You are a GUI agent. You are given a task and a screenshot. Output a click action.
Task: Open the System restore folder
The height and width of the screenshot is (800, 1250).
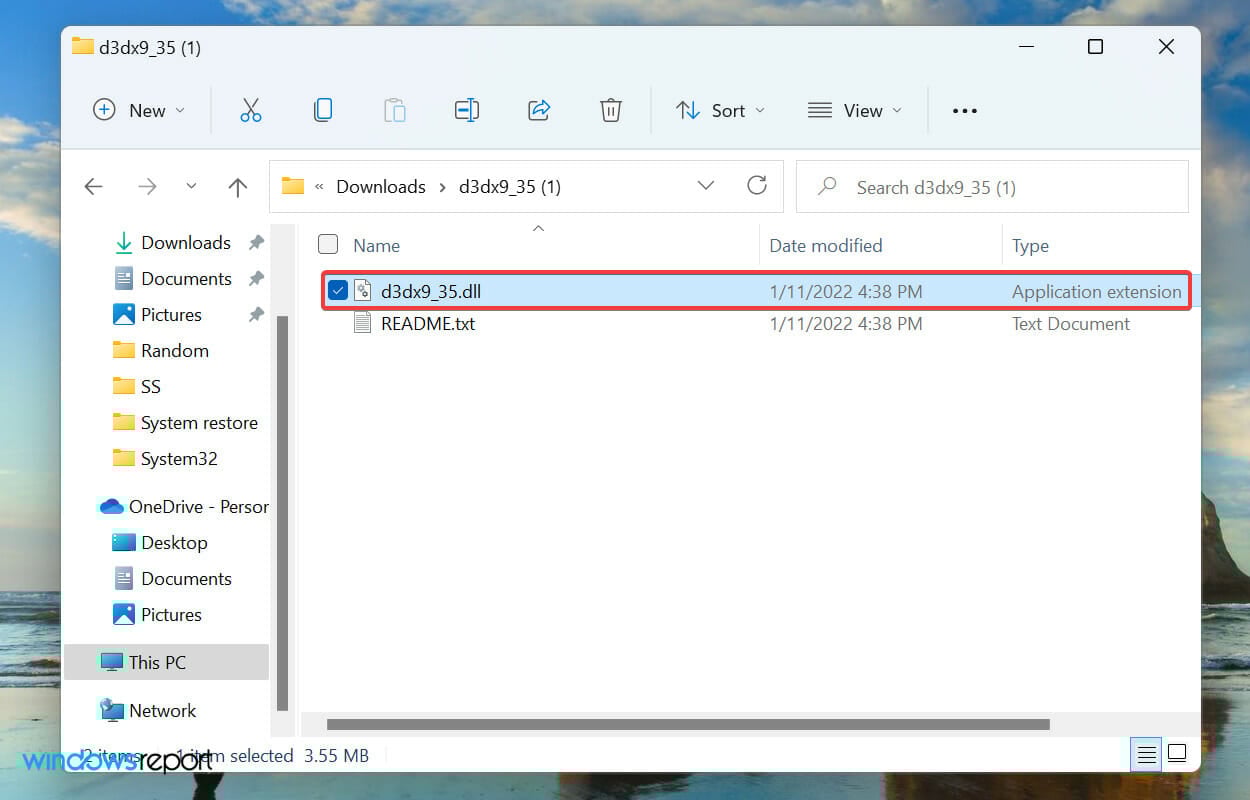[x=199, y=423]
